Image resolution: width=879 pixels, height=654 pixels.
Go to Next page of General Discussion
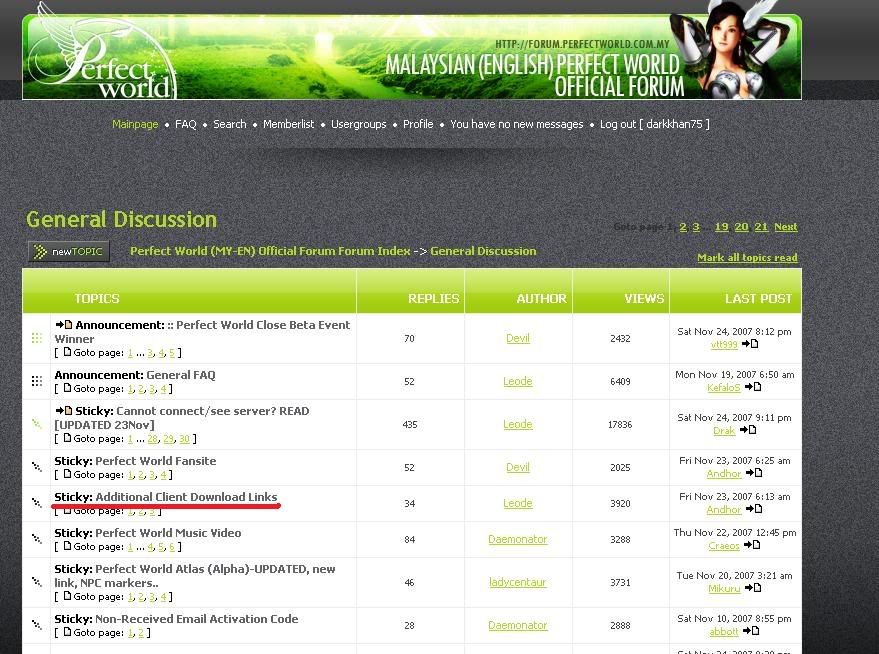click(785, 227)
